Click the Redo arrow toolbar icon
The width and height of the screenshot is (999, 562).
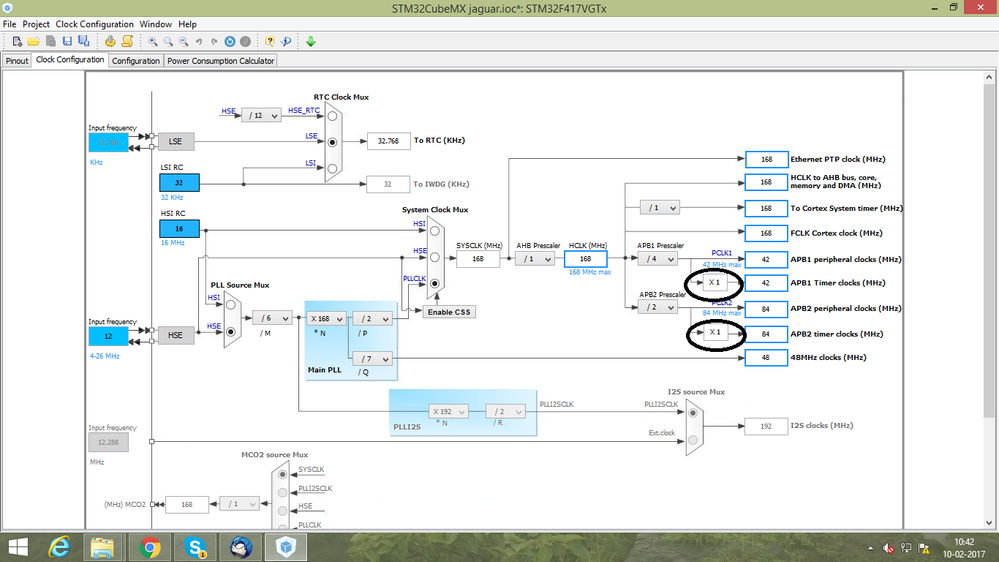[214, 41]
